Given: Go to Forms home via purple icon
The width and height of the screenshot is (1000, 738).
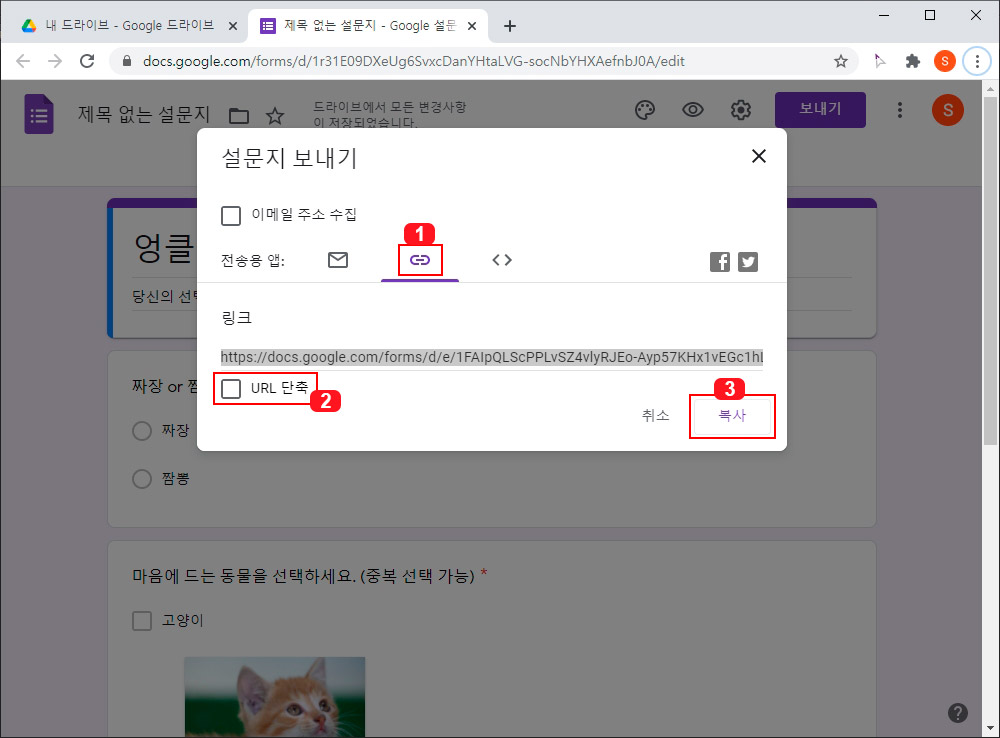Looking at the screenshot, I should pos(39,114).
